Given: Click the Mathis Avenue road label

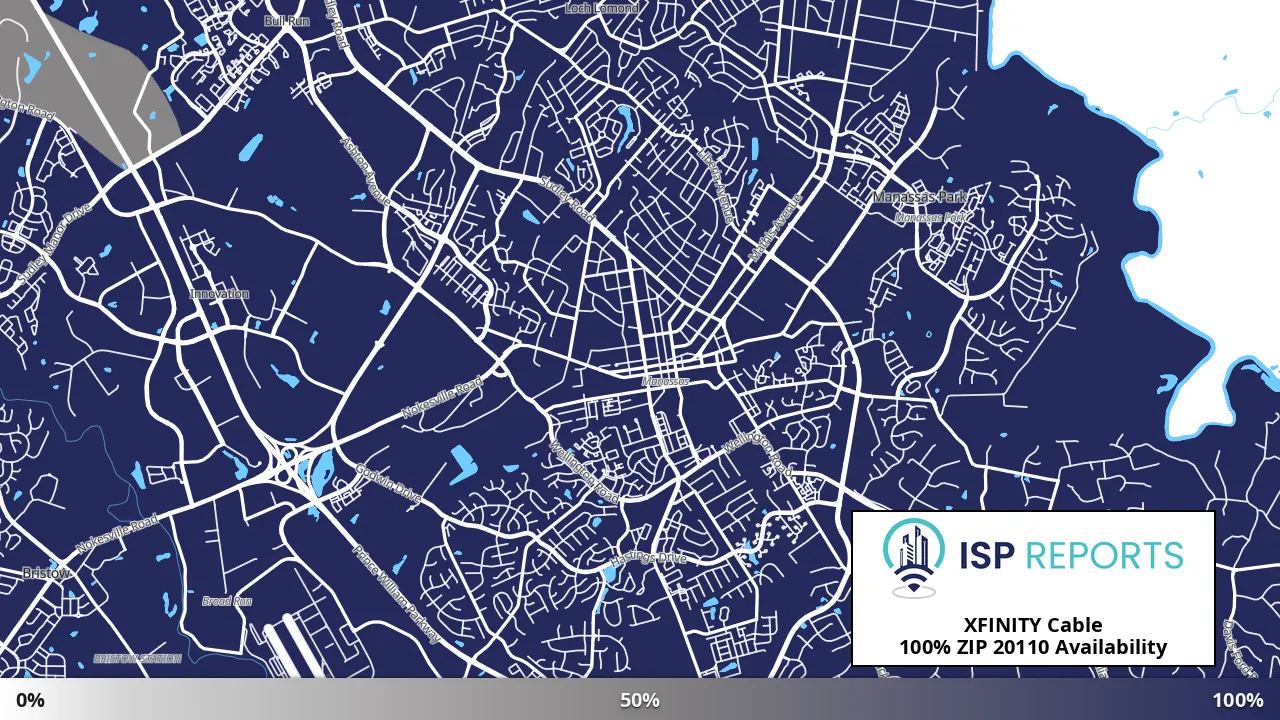Looking at the screenshot, I should pyautogui.click(x=775, y=227).
